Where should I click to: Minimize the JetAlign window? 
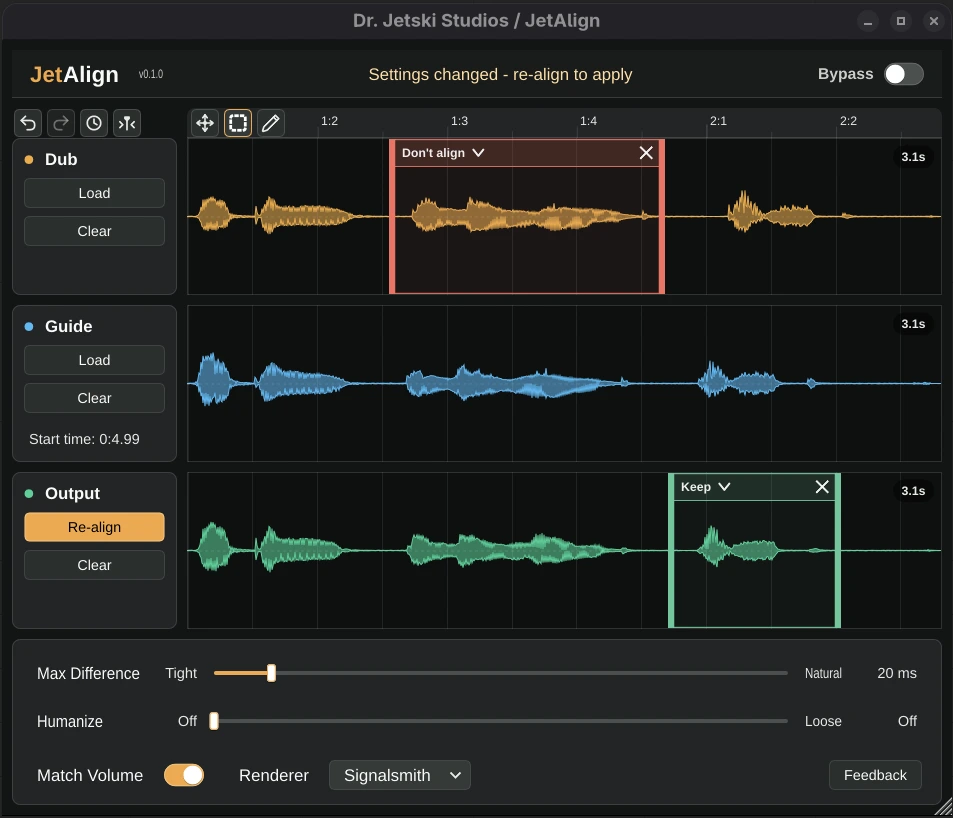(x=868, y=21)
